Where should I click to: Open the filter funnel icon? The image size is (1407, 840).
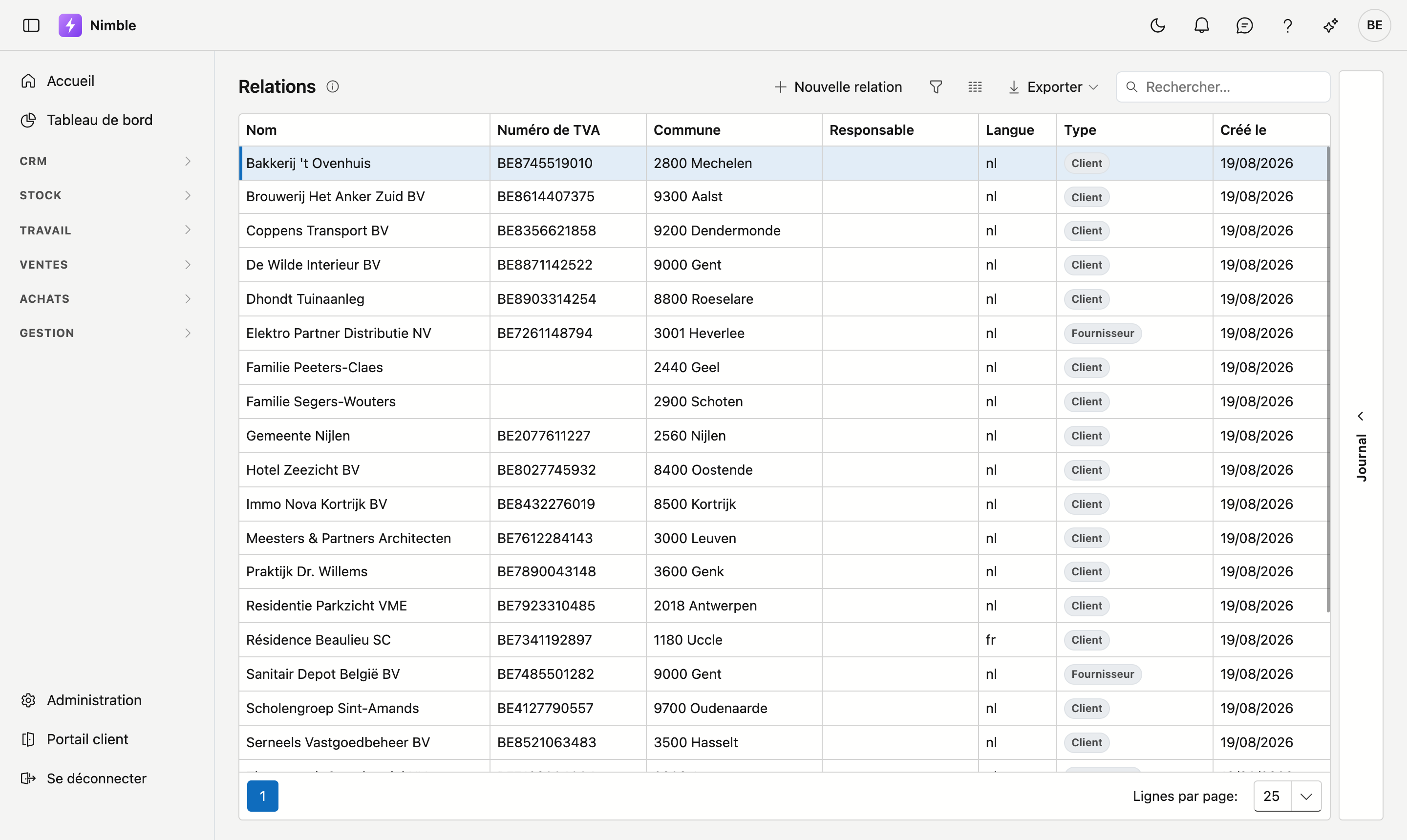pos(936,86)
